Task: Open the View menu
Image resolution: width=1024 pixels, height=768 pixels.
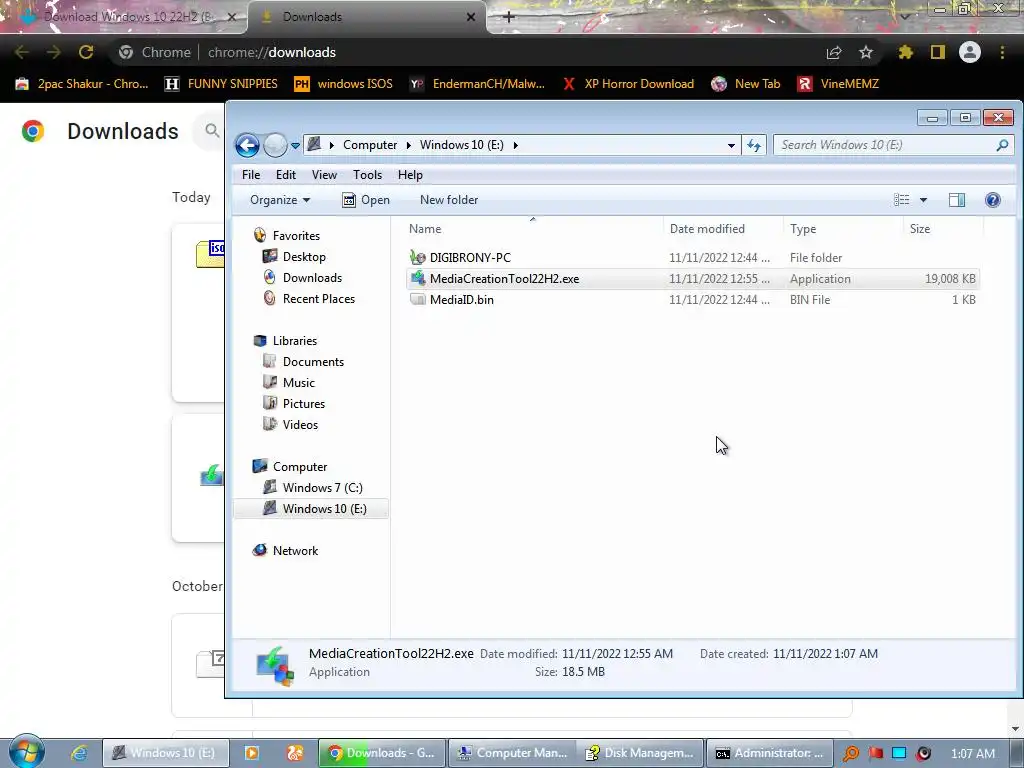Action: [324, 175]
